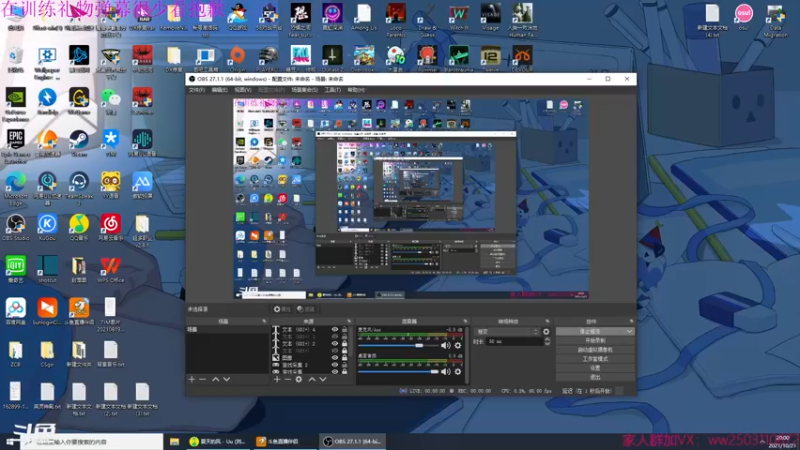This screenshot has width=800, height=450.
Task: Open the Tools menu in OBS
Action: click(x=333, y=90)
